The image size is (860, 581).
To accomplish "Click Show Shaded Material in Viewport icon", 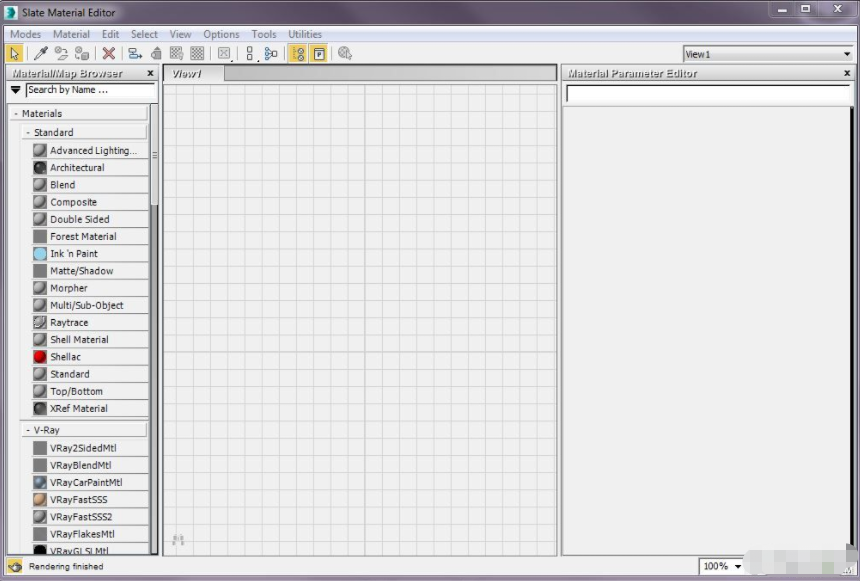I will (176, 54).
